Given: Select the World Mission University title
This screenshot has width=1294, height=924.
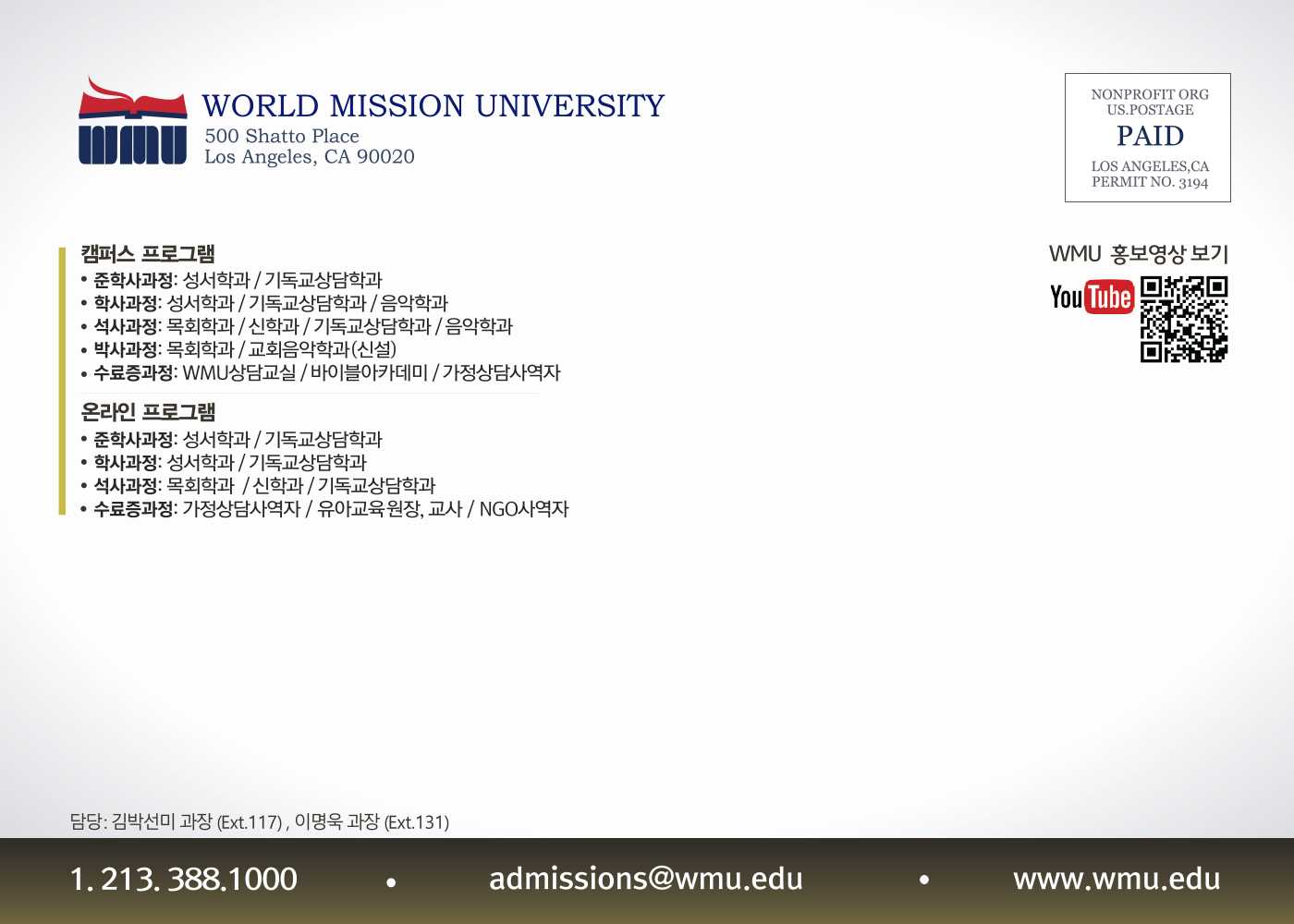Looking at the screenshot, I should click(x=433, y=106).
